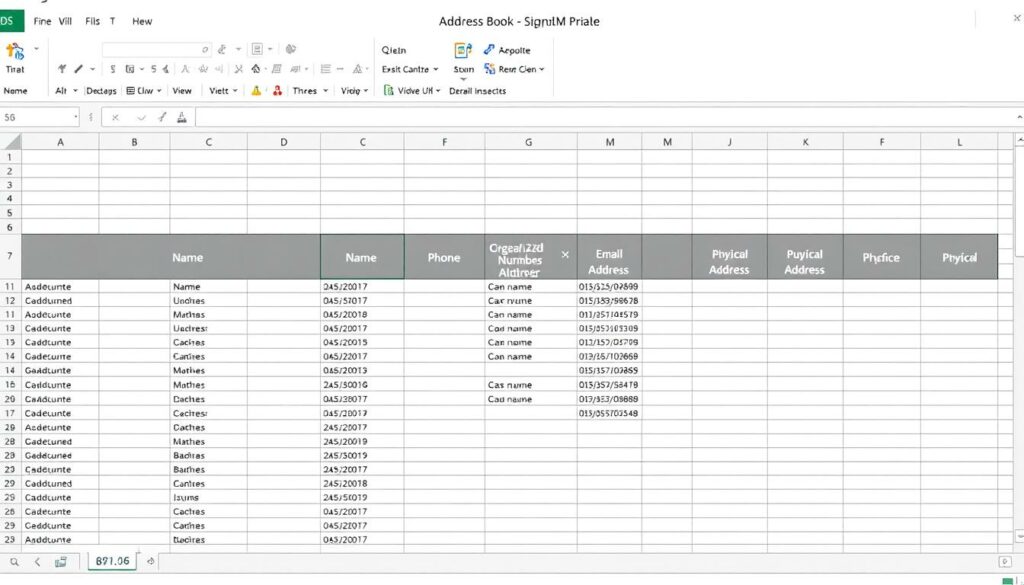Click the red icon beside warning triangle

(275, 91)
